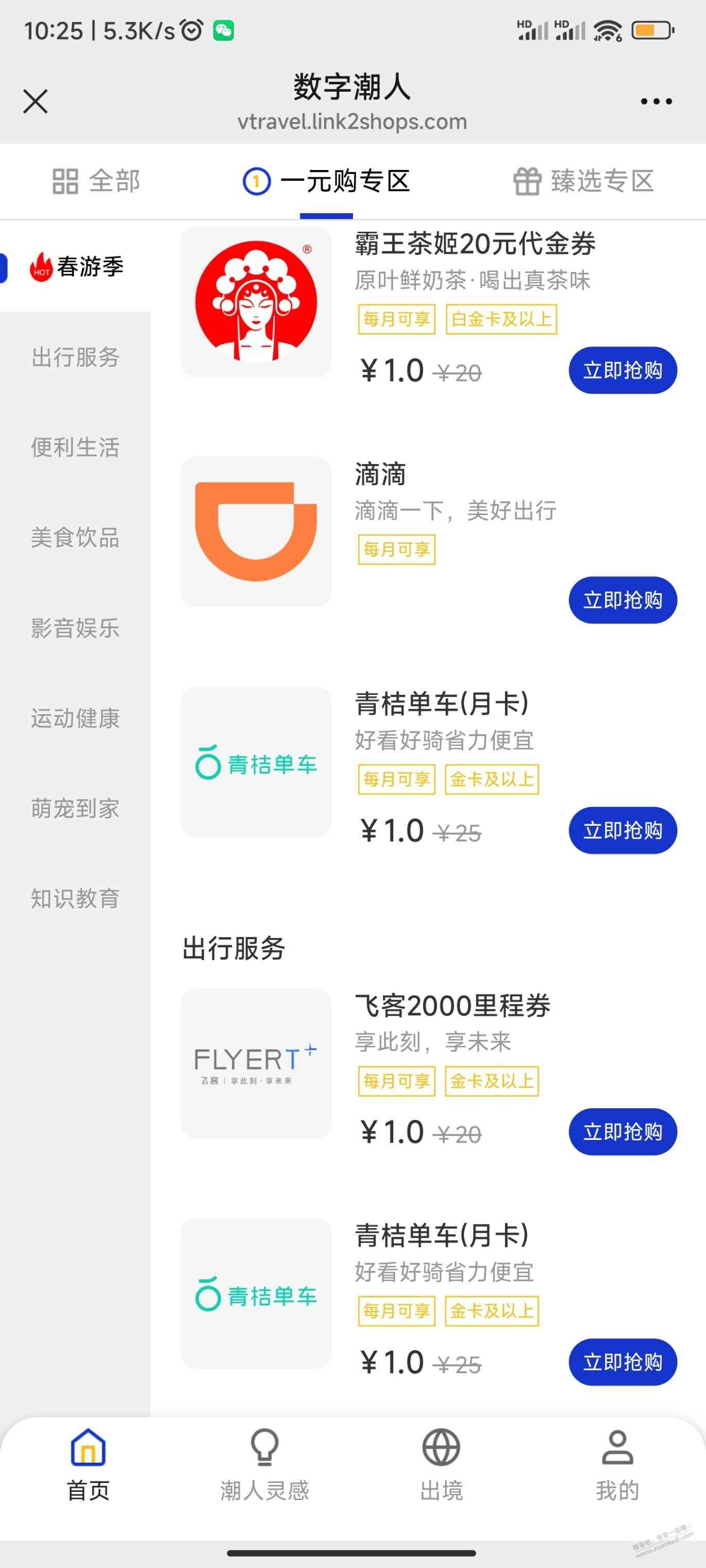The width and height of the screenshot is (706, 1568).
Task: Select 春游季 hot category in sidebar
Action: point(76,267)
